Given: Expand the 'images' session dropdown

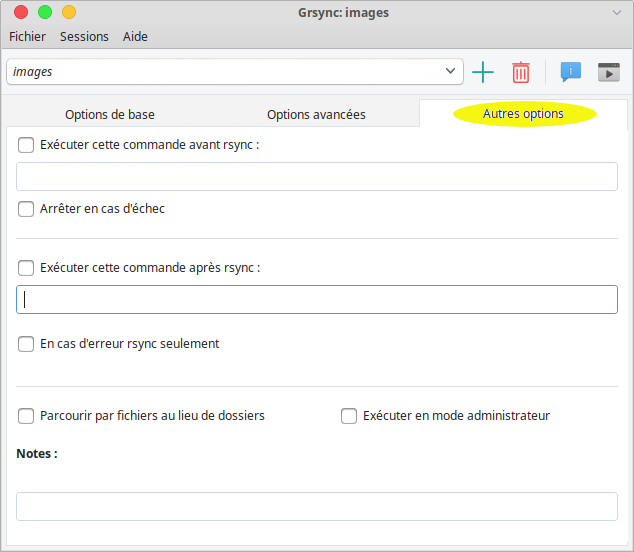Looking at the screenshot, I should point(450,72).
